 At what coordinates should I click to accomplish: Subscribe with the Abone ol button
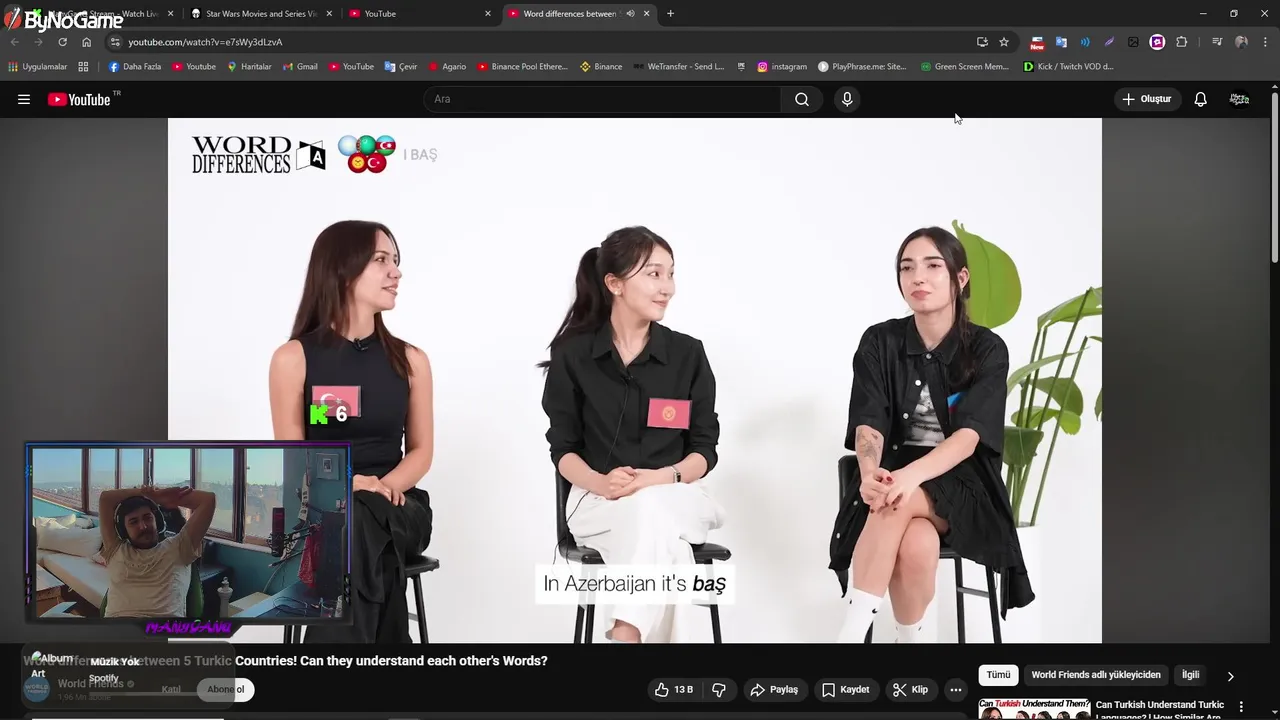click(225, 689)
